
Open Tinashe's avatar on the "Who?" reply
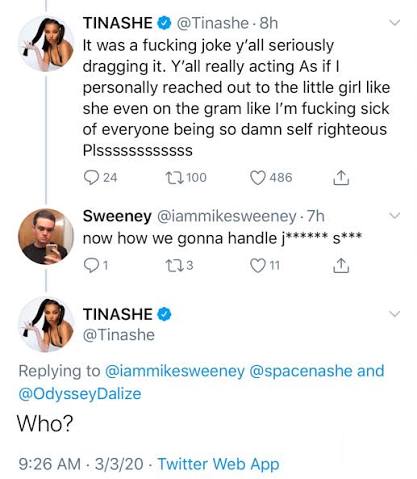[46, 325]
